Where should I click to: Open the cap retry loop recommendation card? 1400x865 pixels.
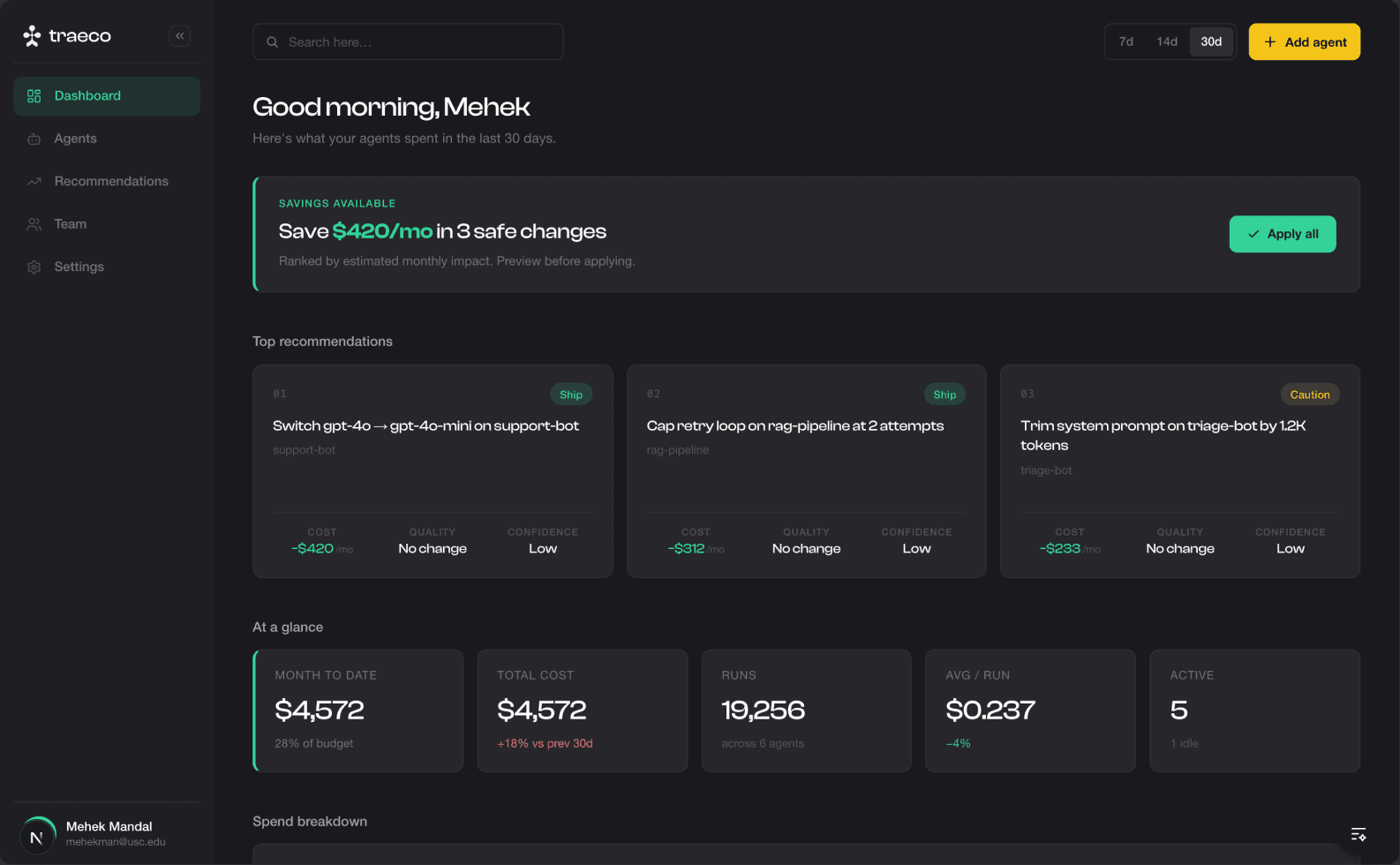click(807, 471)
